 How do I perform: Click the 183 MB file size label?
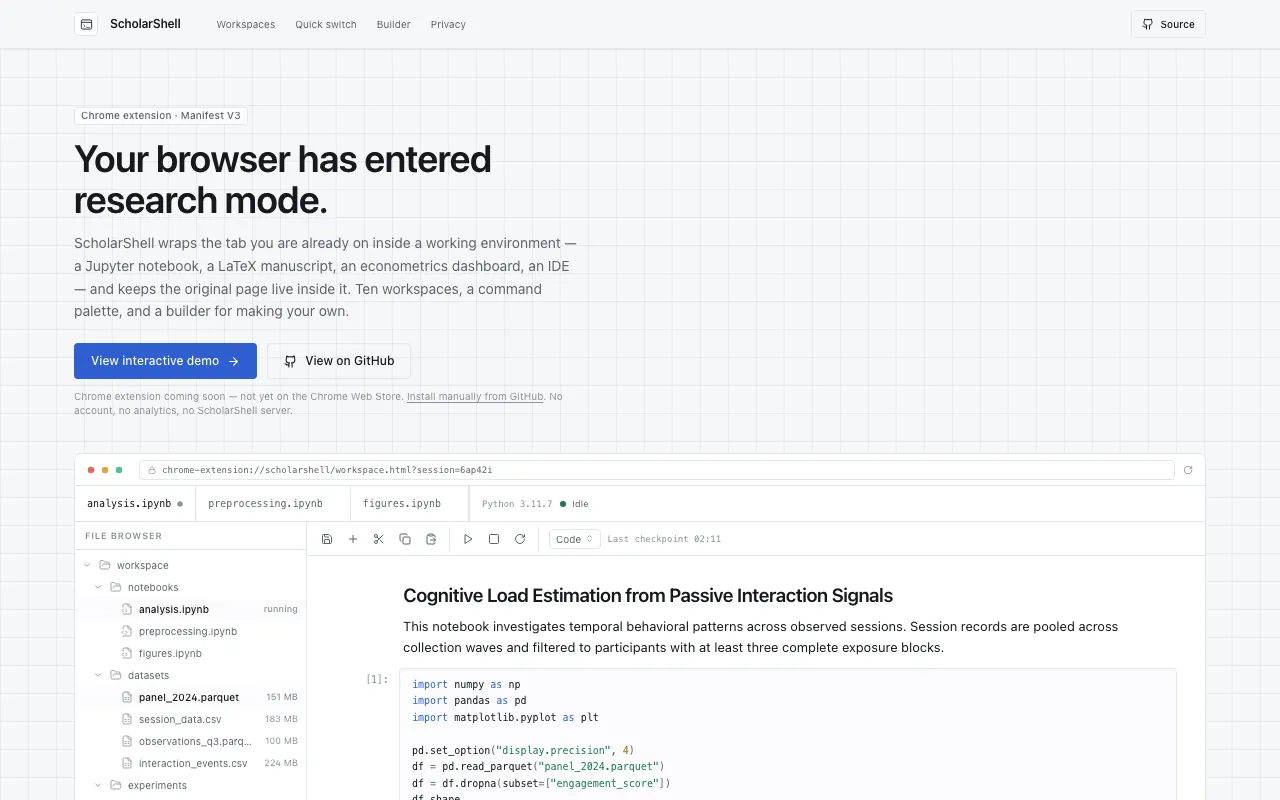(x=281, y=719)
